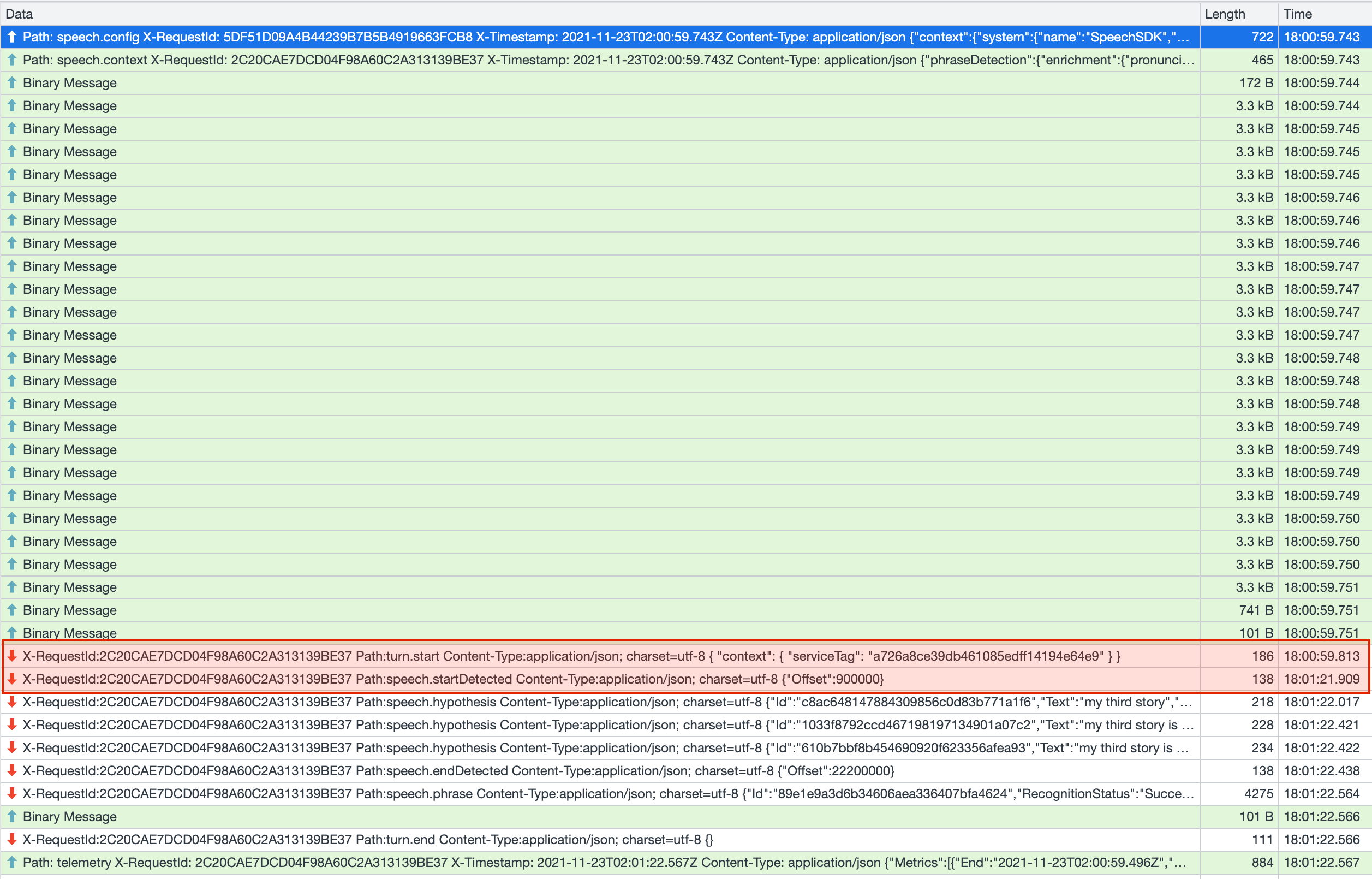Click the green upload arrow on the speech.config row

[x=12, y=37]
